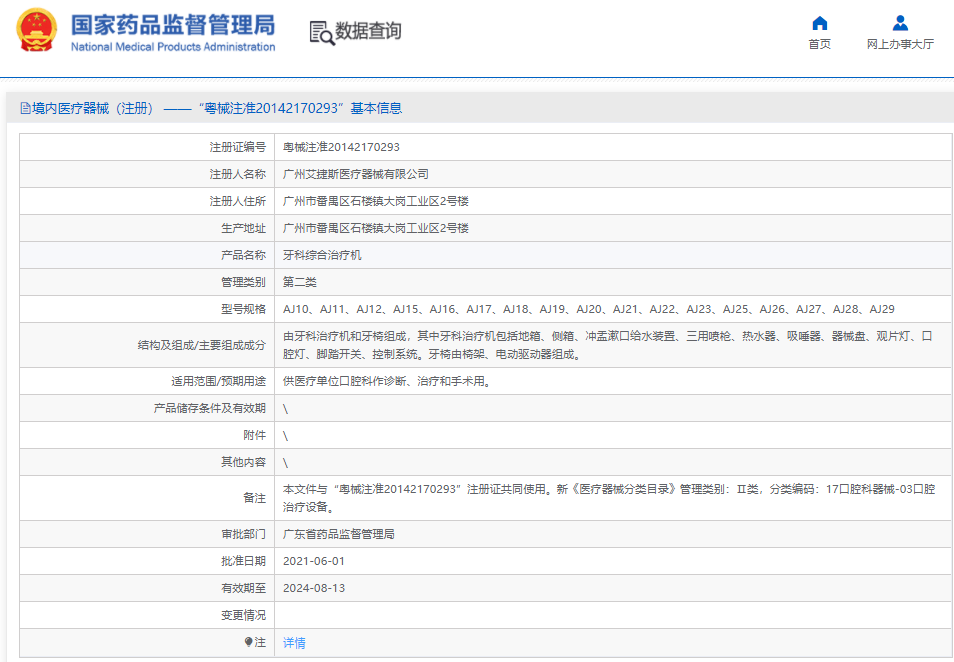Click the 首页 house icon

click(819, 23)
